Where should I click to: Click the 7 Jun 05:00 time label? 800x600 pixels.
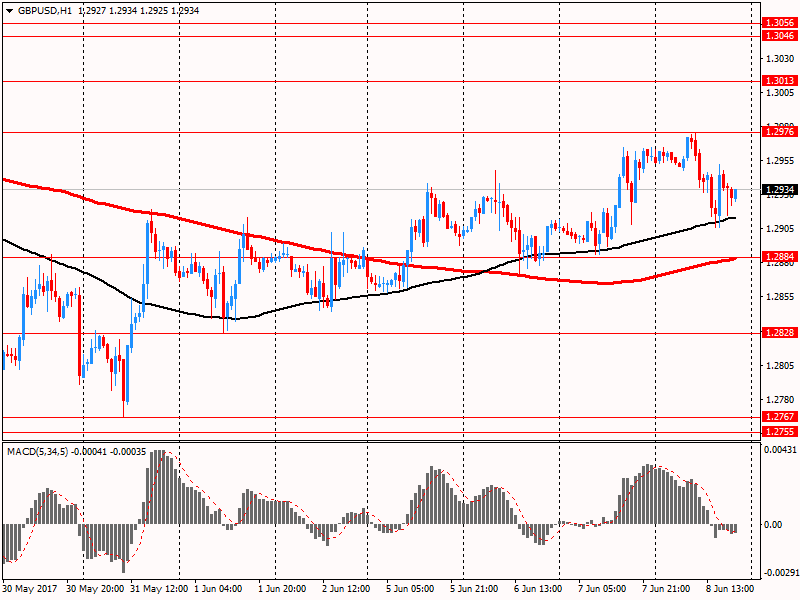(x=602, y=589)
